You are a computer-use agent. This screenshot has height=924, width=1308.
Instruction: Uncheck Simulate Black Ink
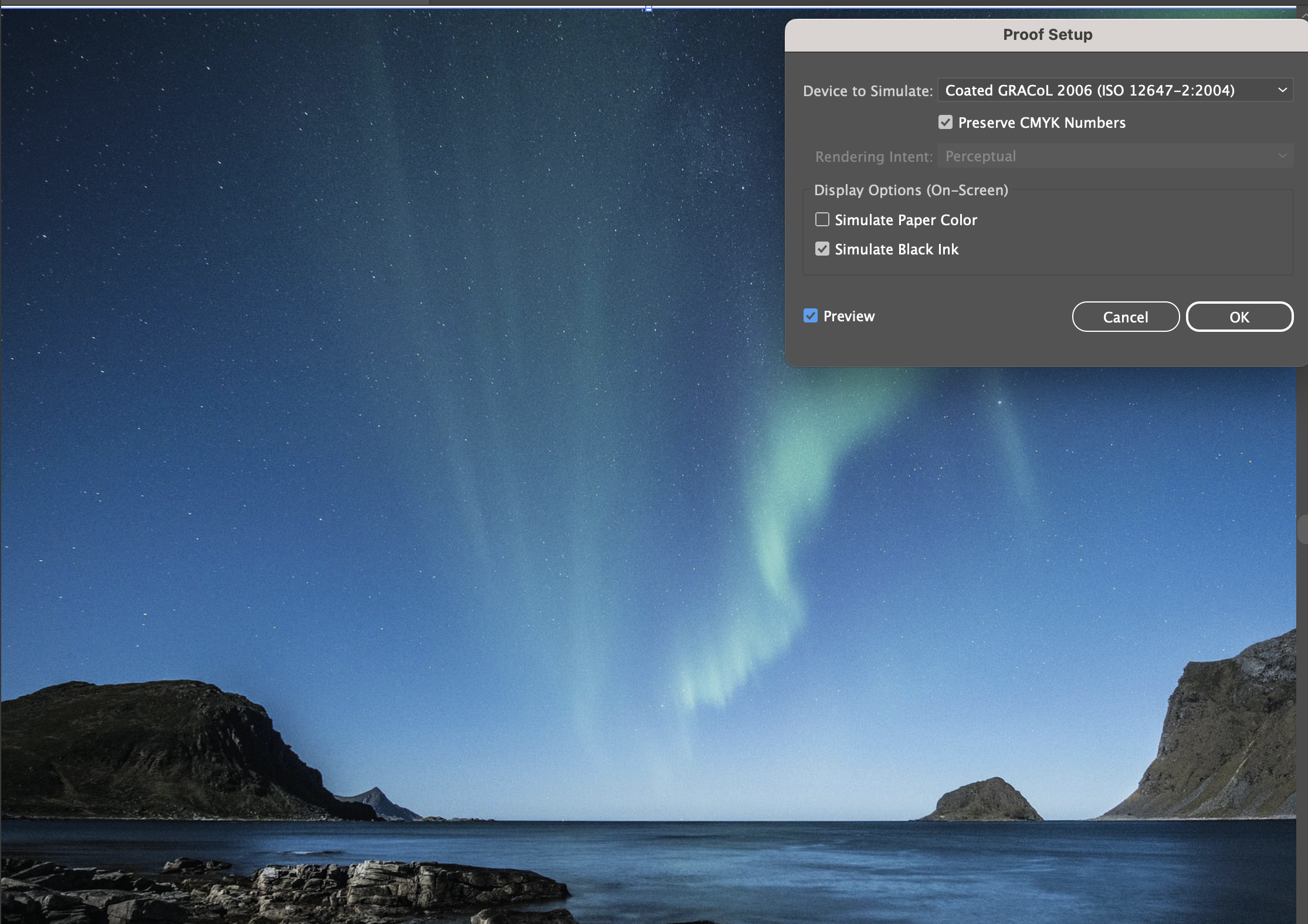click(822, 249)
